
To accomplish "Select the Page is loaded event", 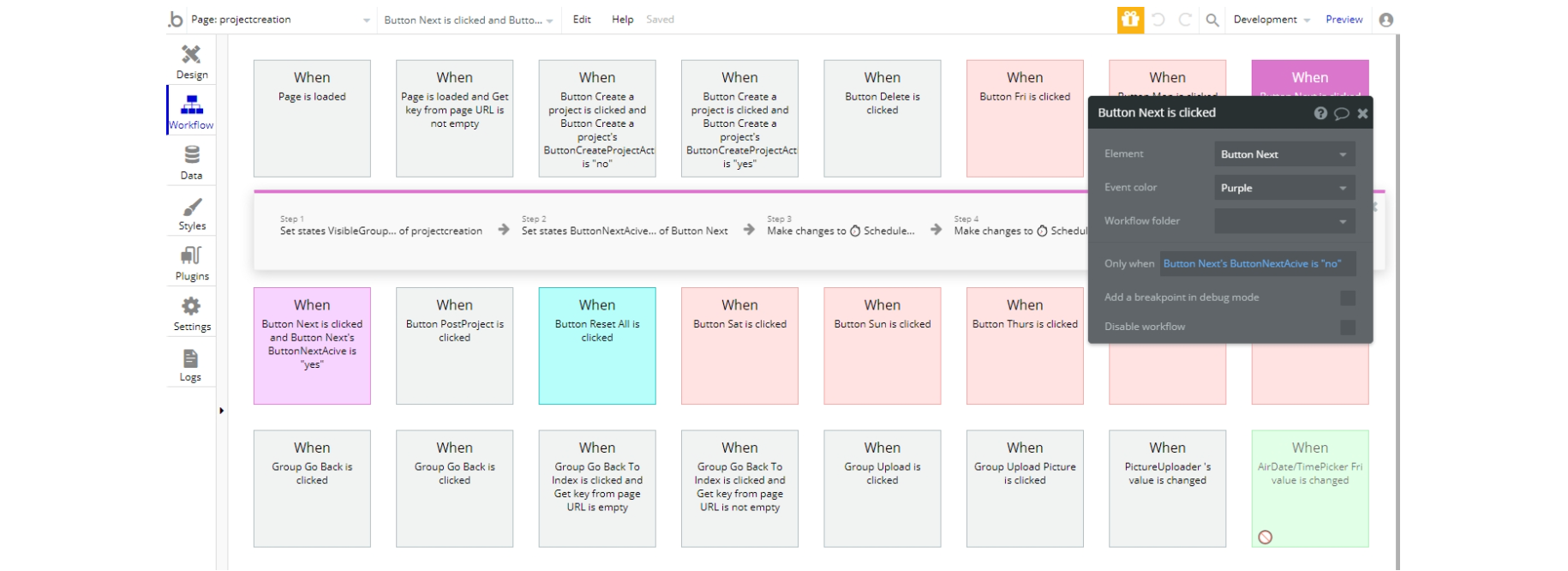I will [312, 118].
